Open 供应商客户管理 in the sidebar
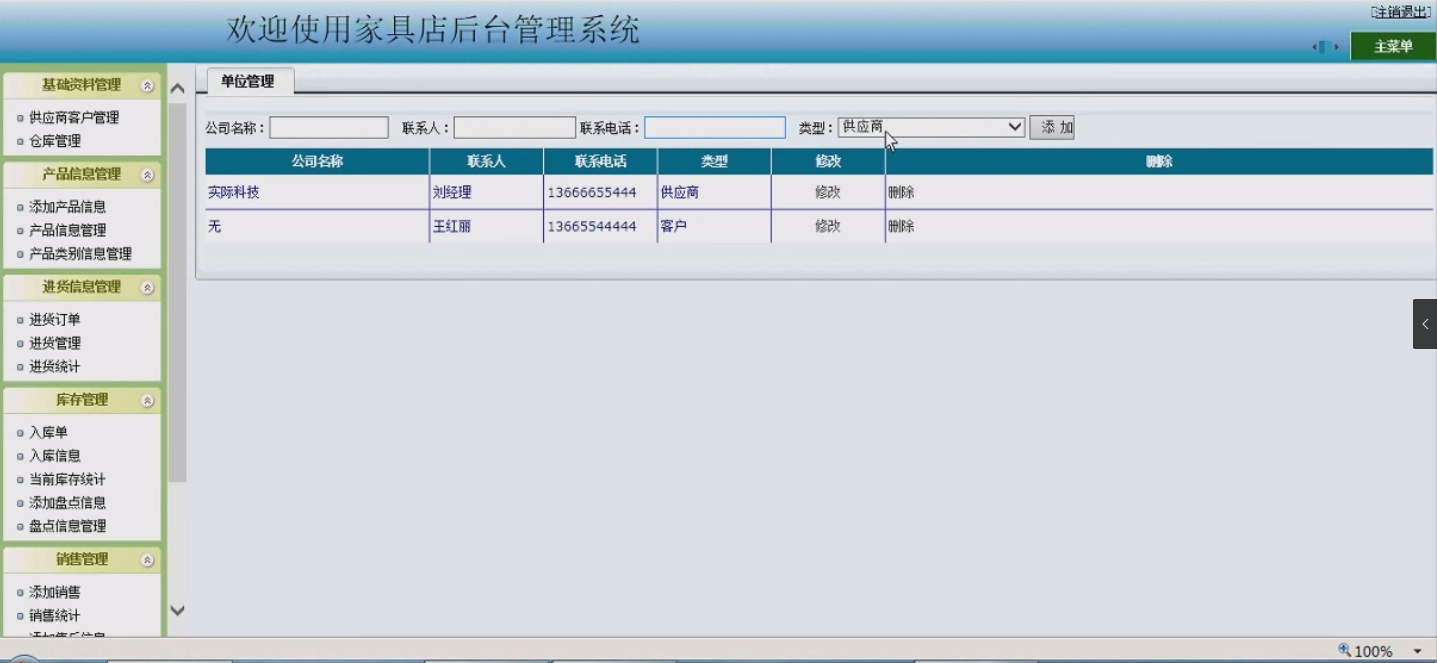1437x663 pixels. [74, 118]
